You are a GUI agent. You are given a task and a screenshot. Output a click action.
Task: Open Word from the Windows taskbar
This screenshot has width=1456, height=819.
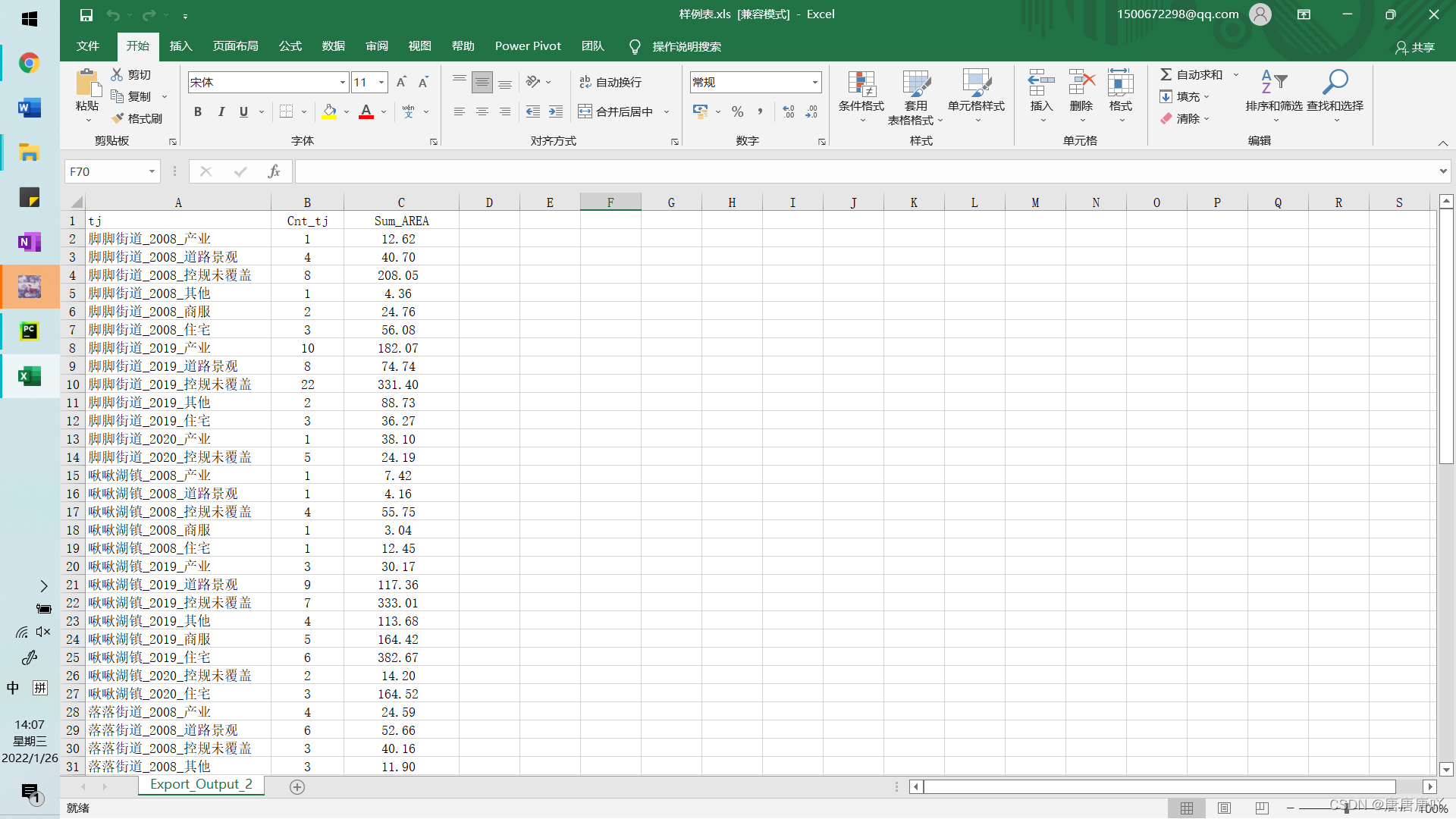30,108
